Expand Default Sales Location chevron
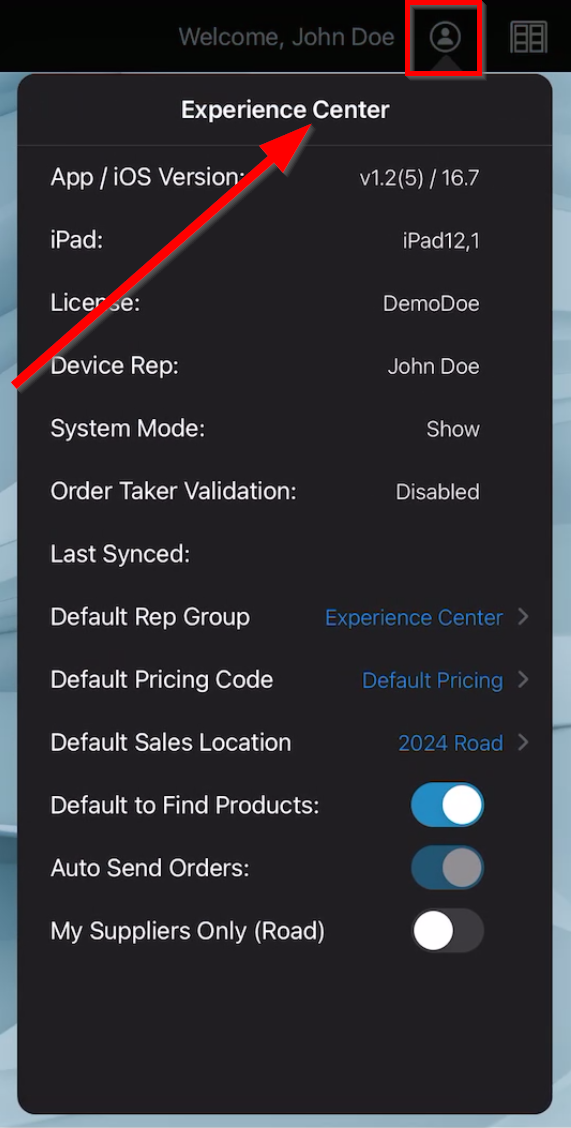This screenshot has width=571, height=1128. tap(524, 742)
